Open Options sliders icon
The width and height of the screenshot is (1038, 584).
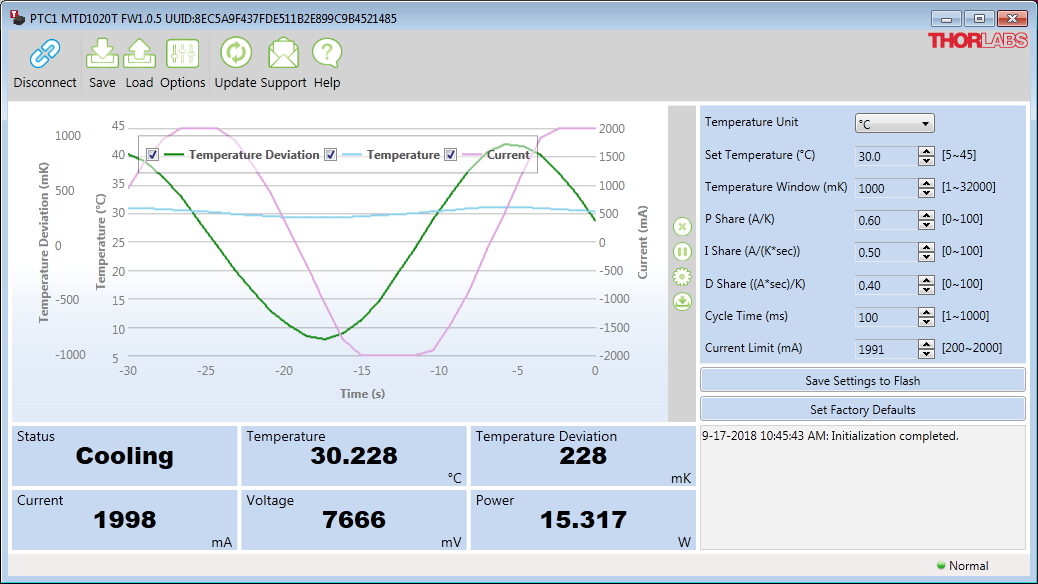[x=182, y=54]
